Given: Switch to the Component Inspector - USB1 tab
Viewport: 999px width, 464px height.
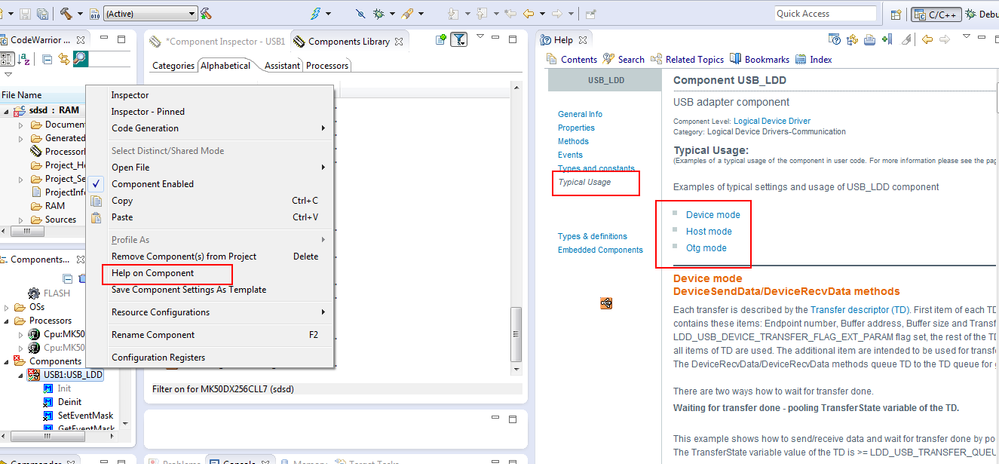Looking at the screenshot, I should pyautogui.click(x=218, y=42).
